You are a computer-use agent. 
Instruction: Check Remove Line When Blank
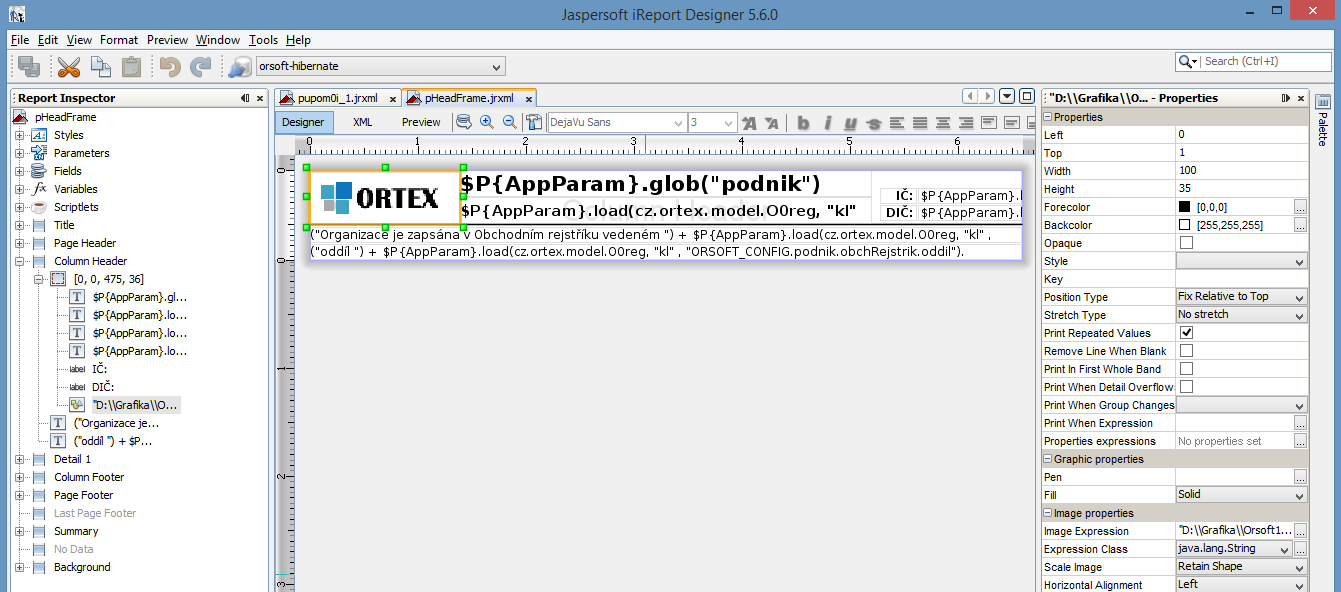pyautogui.click(x=1186, y=351)
